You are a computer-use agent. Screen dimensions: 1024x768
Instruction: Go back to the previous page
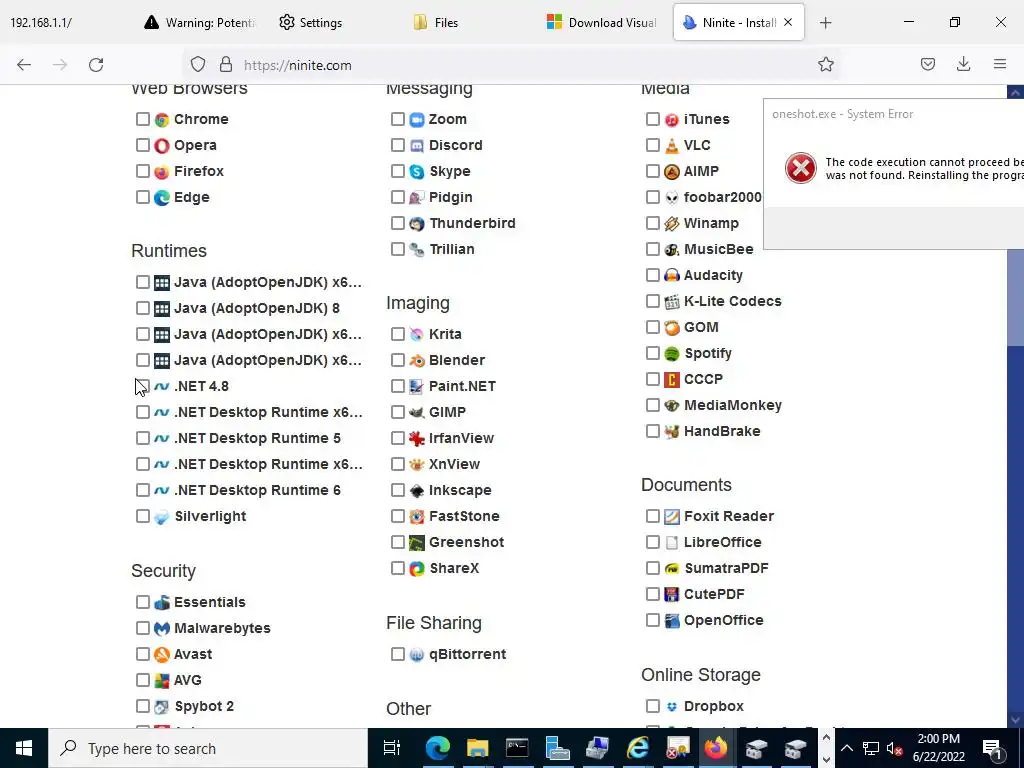click(x=24, y=65)
